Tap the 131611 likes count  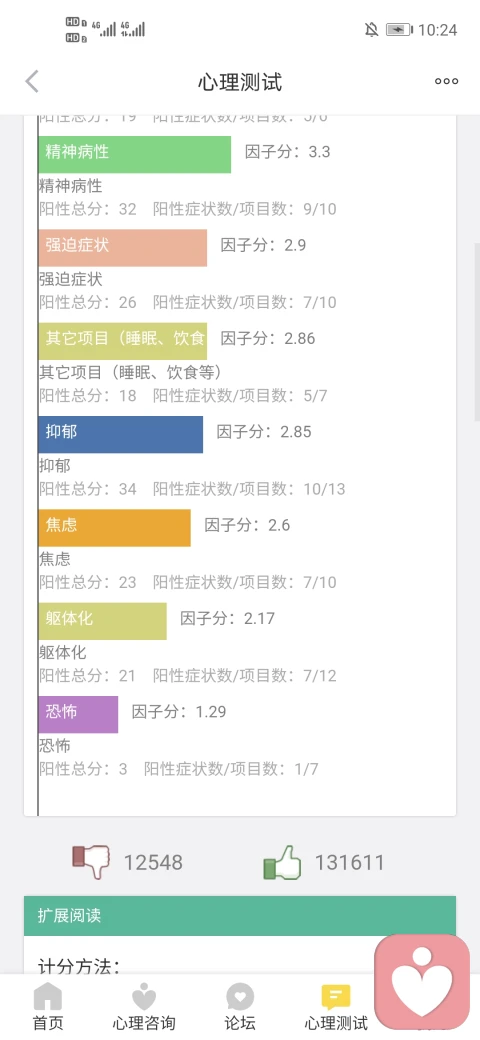[x=349, y=862]
